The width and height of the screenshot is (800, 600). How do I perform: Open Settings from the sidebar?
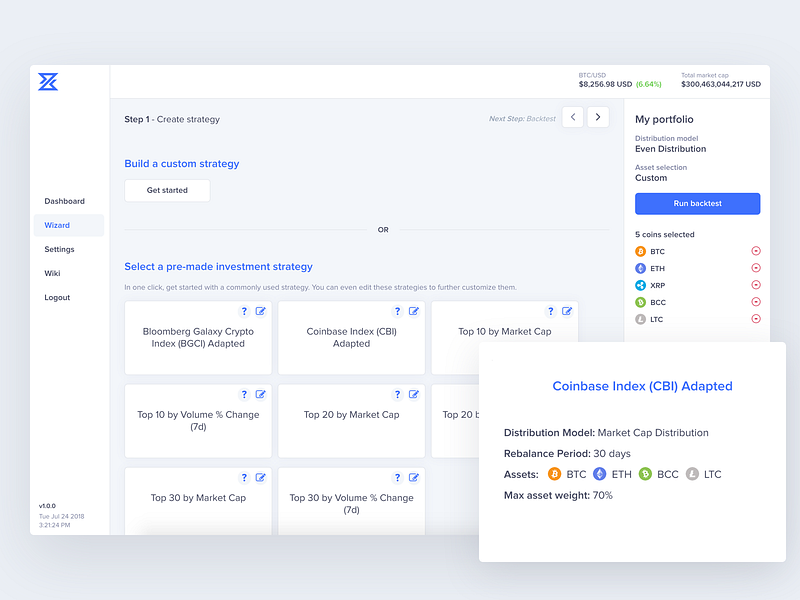pyautogui.click(x=59, y=249)
